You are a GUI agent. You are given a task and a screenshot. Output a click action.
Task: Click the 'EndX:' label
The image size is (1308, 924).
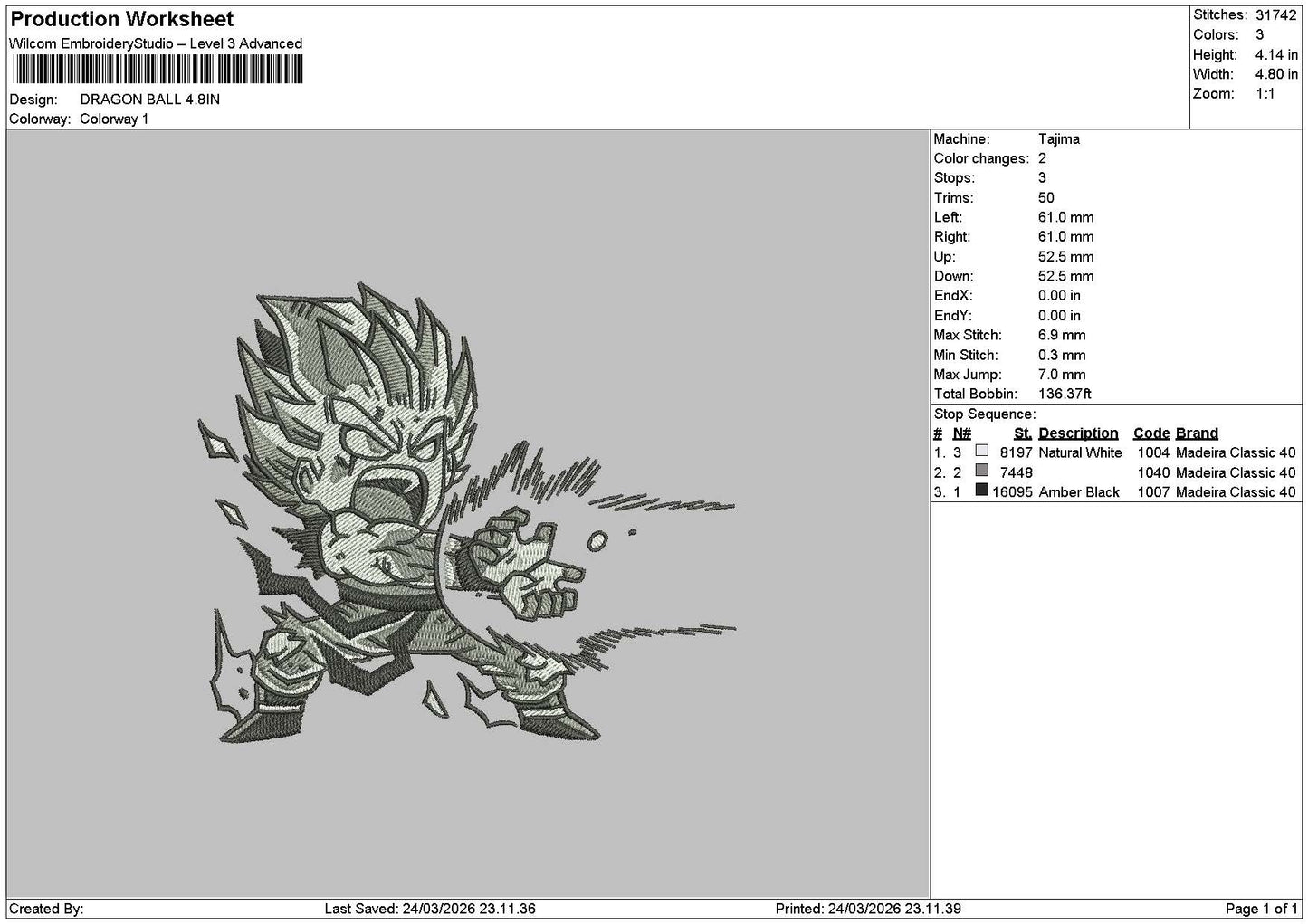click(x=952, y=296)
